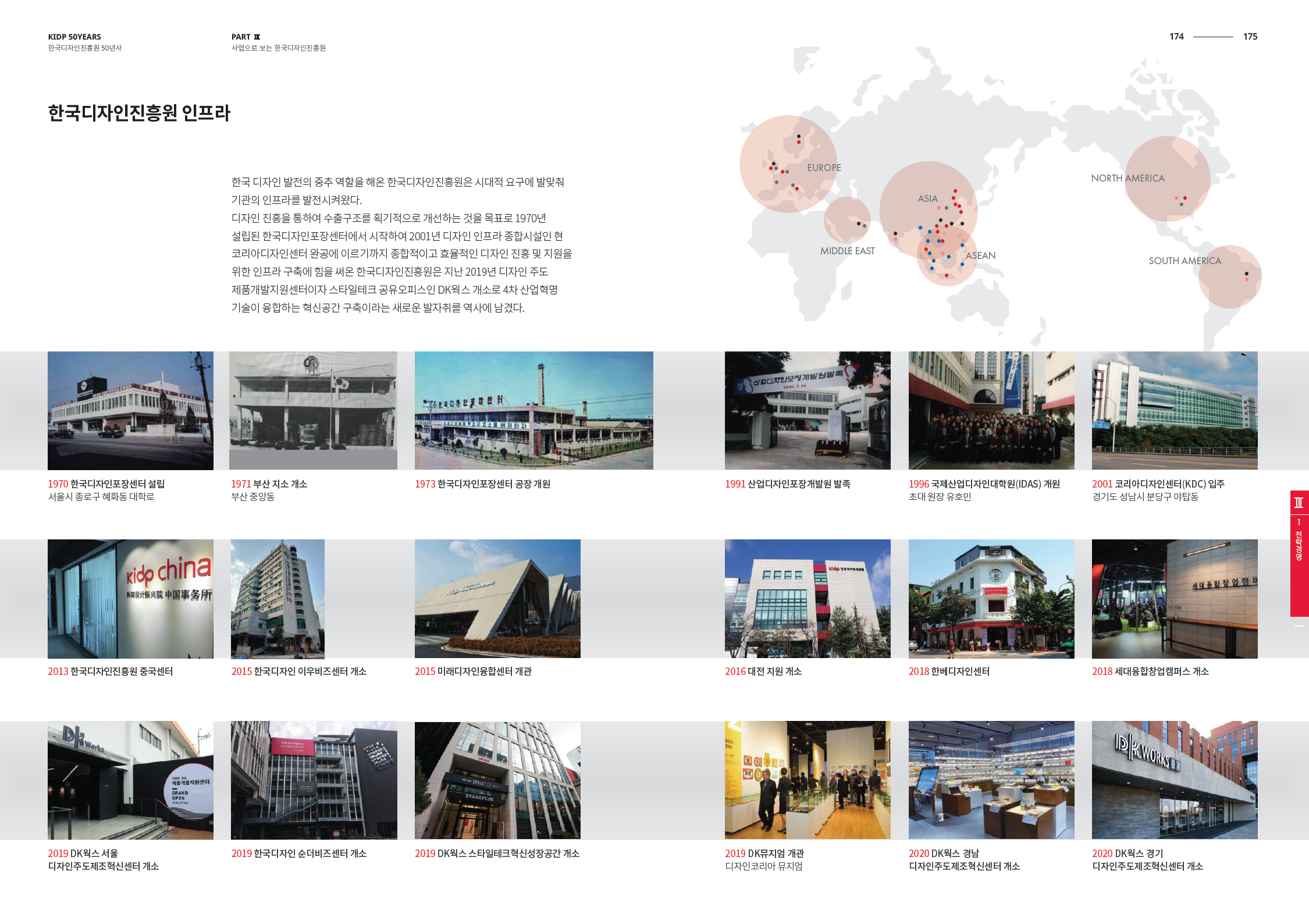Select the 2019 DK Museum exhibition photo
Screen dimensions: 1309x924
[808, 780]
